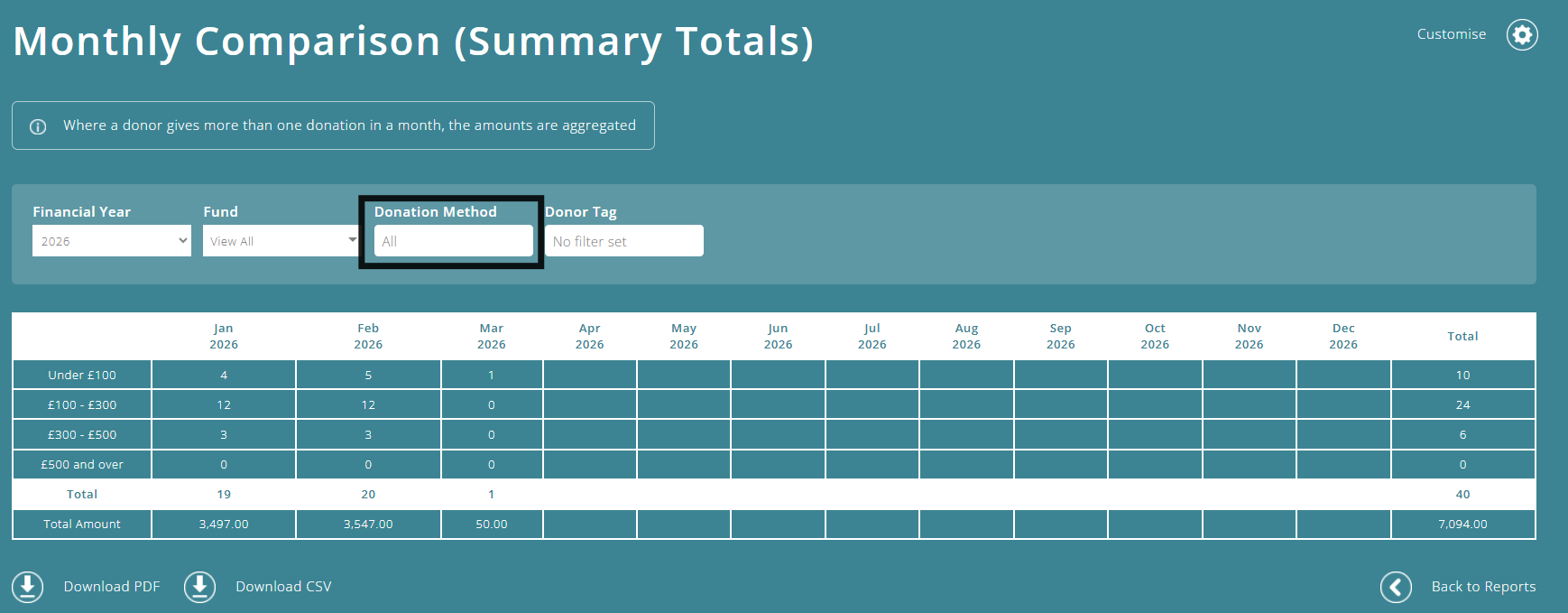
Task: Click the Apr 2026 column header
Action: [590, 336]
